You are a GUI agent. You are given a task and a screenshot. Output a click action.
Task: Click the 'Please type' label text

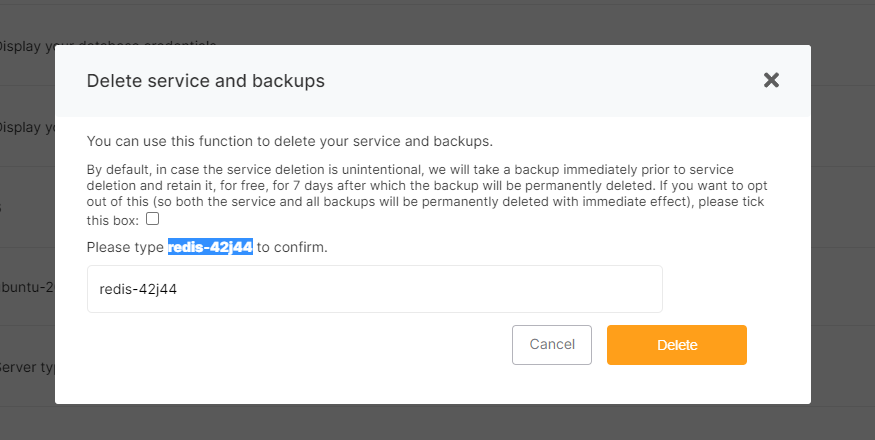pyautogui.click(x=125, y=246)
